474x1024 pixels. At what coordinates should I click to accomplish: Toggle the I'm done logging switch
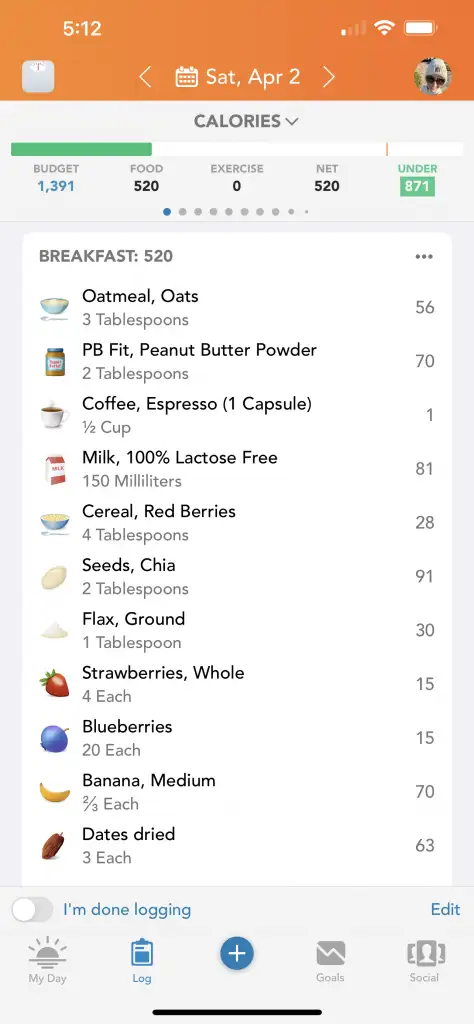click(33, 910)
